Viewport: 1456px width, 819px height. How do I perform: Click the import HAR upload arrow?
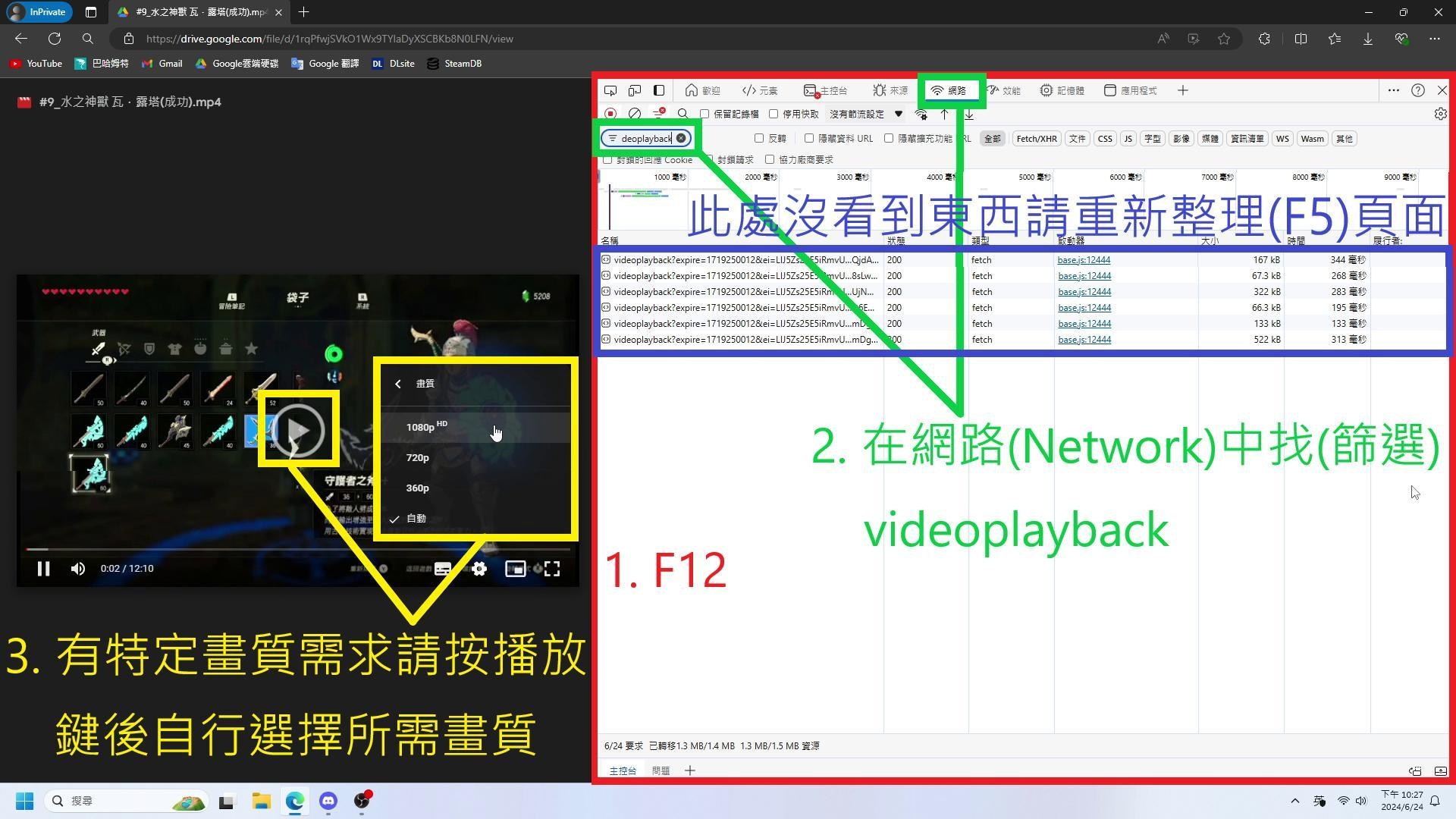(x=944, y=115)
